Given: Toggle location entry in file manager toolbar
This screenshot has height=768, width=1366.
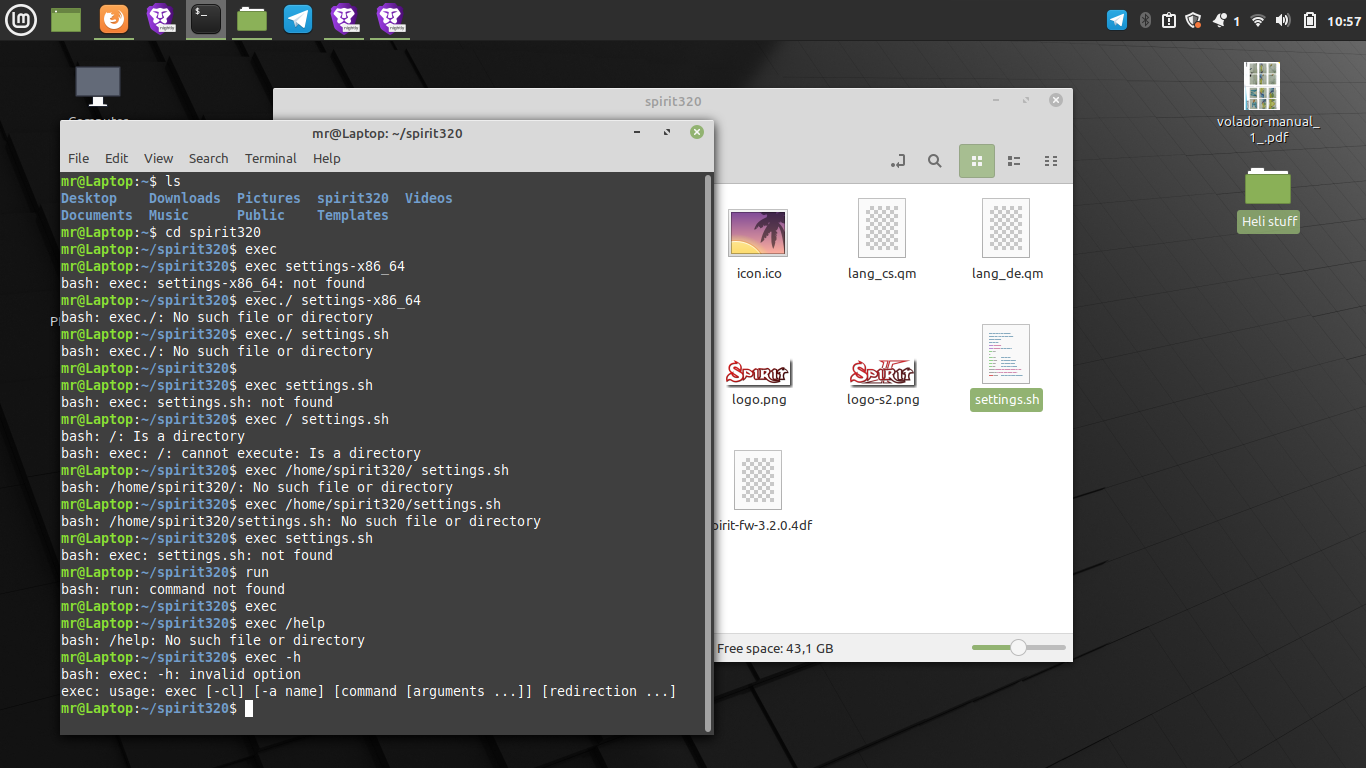Looking at the screenshot, I should point(897,161).
